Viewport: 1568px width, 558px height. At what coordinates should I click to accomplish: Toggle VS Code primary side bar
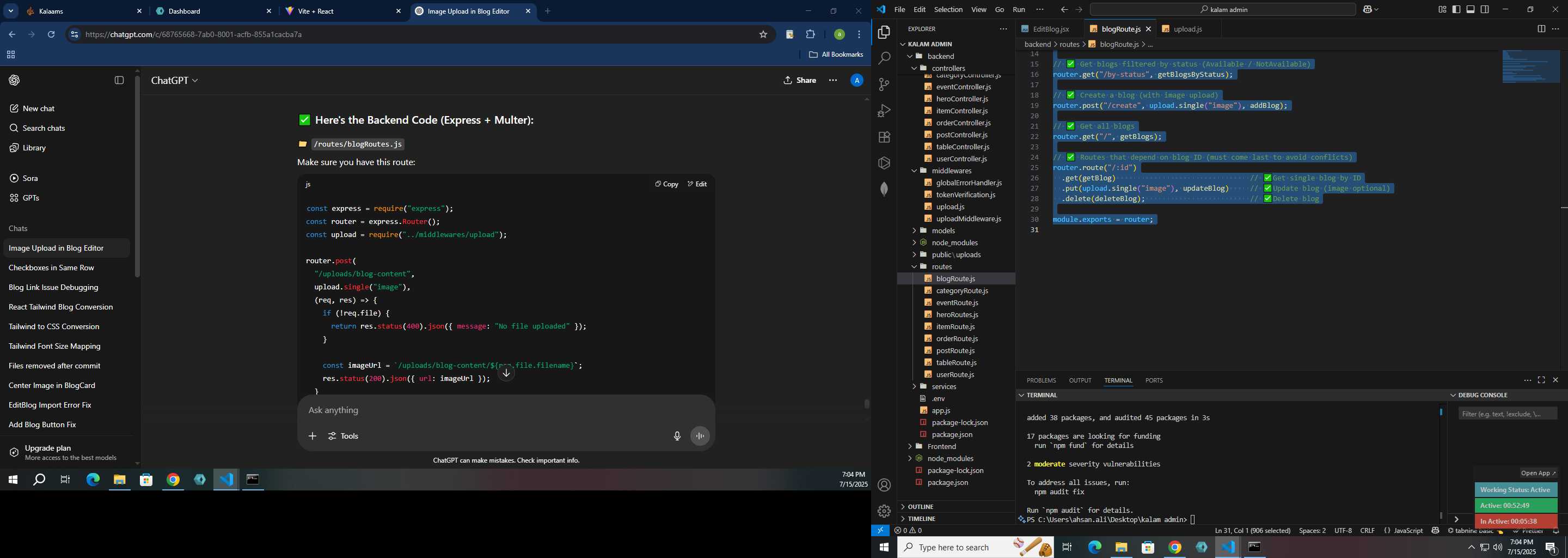1456,10
